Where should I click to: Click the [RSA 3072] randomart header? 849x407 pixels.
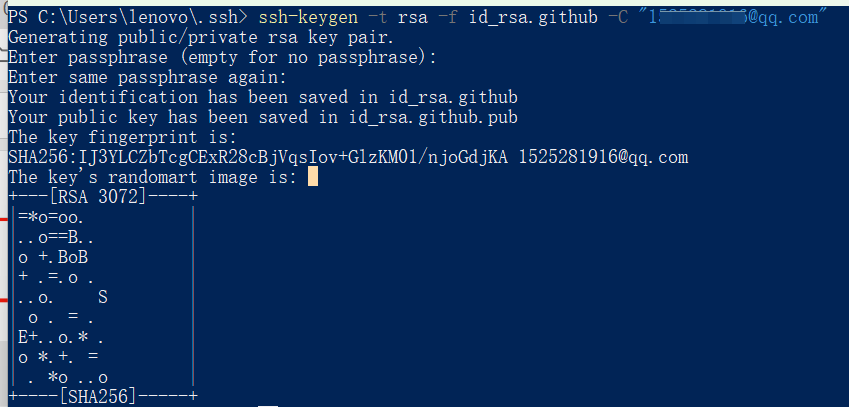coord(97,197)
